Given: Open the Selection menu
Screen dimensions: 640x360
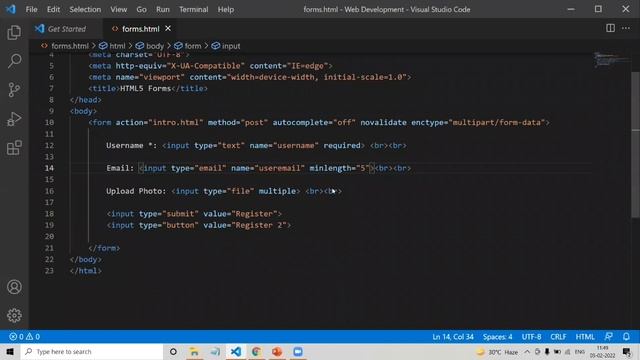Looking at the screenshot, I should 85,9.
